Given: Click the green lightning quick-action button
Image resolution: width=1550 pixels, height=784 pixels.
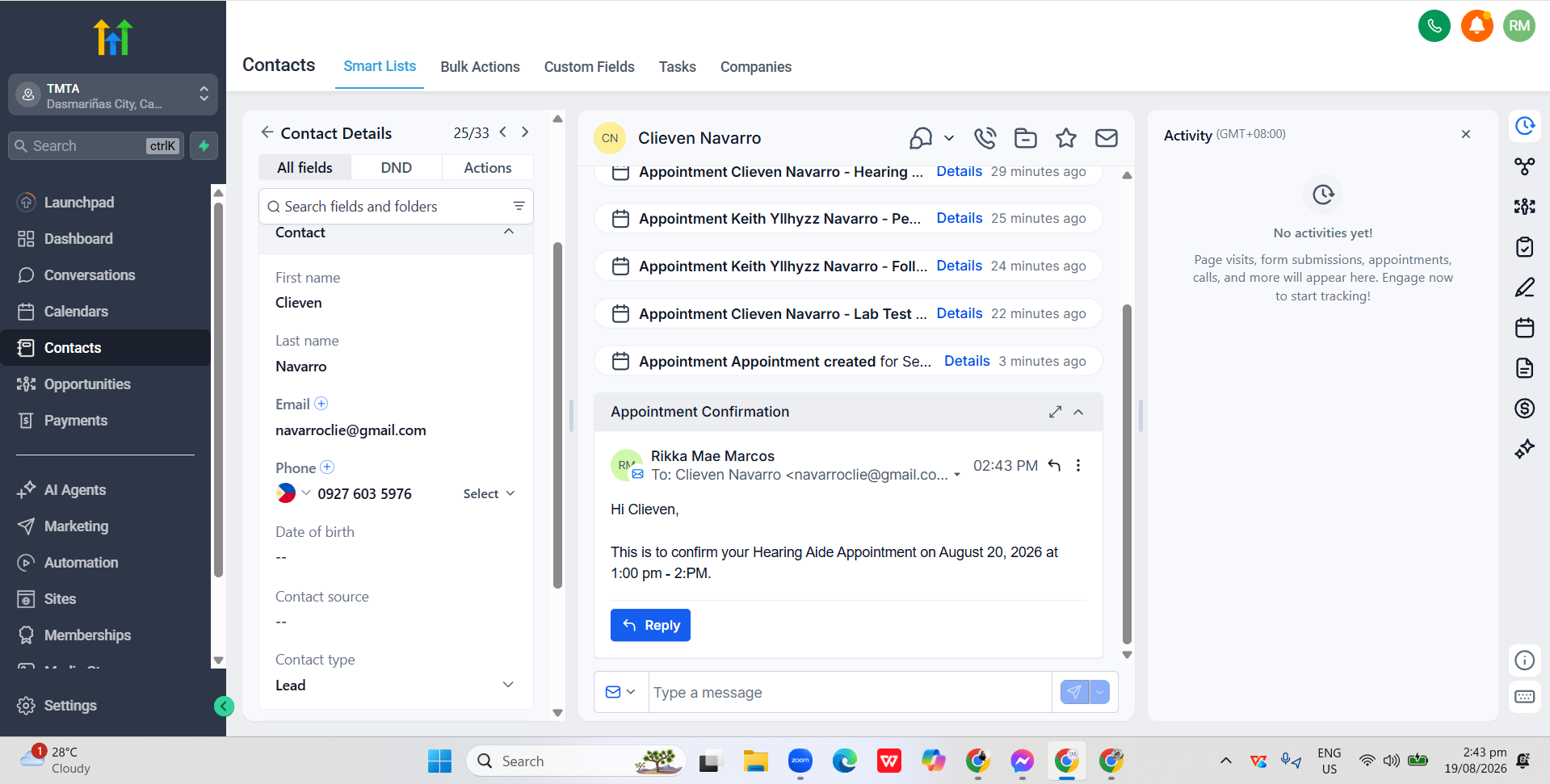Looking at the screenshot, I should pos(204,146).
